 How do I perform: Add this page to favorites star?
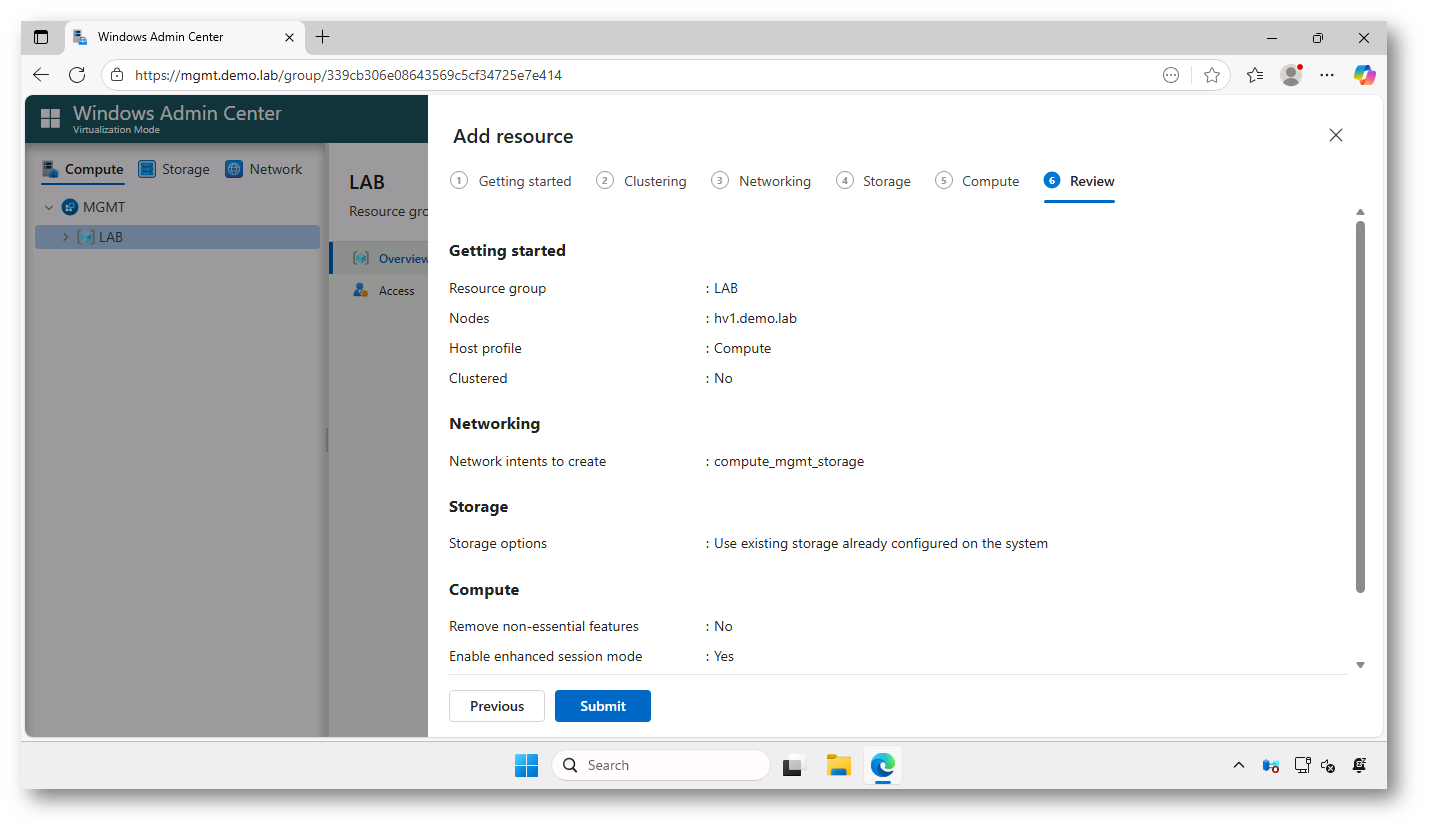pos(1212,75)
